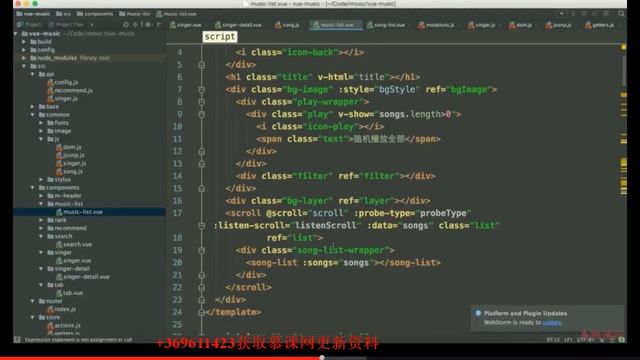Viewport: 640px width, 360px height.
Task: Switch to the song-list.vue tab
Action: 387,25
